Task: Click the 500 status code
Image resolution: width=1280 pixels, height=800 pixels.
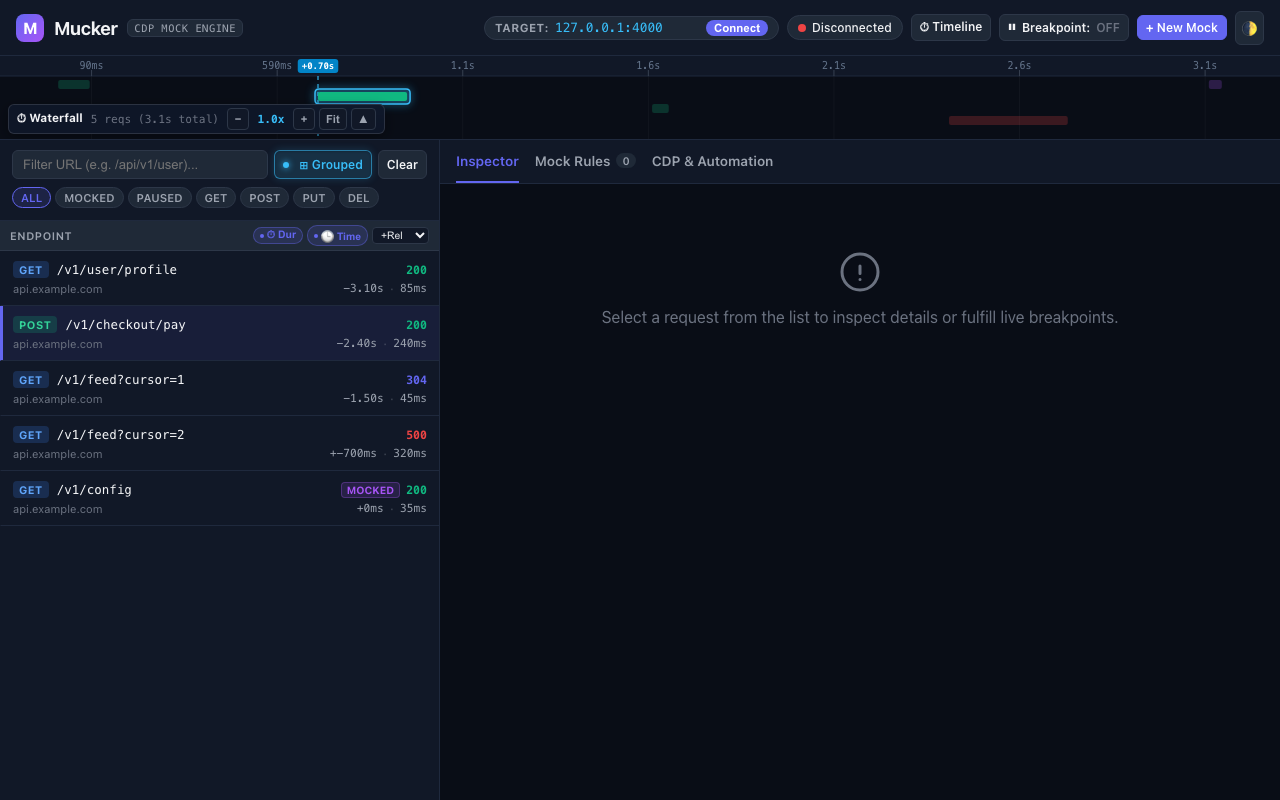Action: (416, 435)
